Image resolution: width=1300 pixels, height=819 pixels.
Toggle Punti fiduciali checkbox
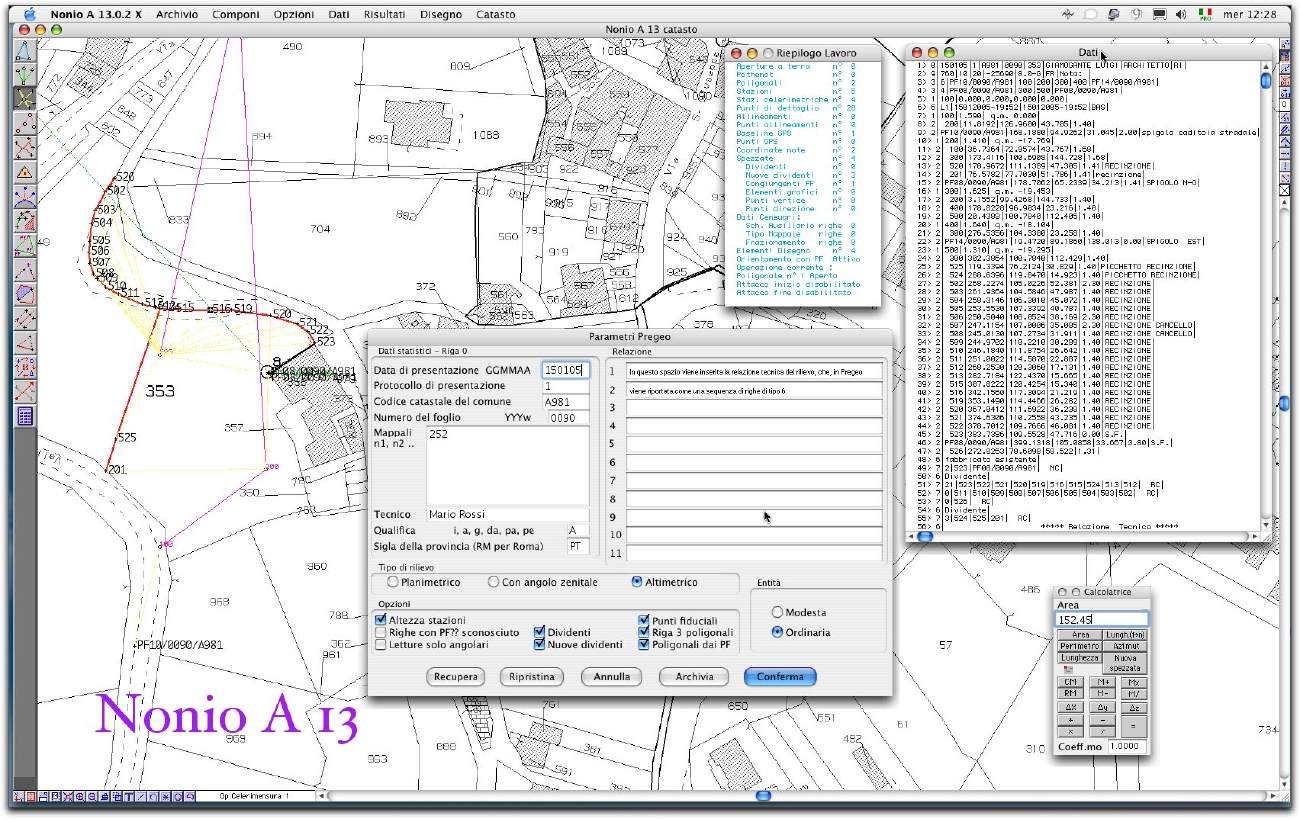point(644,620)
